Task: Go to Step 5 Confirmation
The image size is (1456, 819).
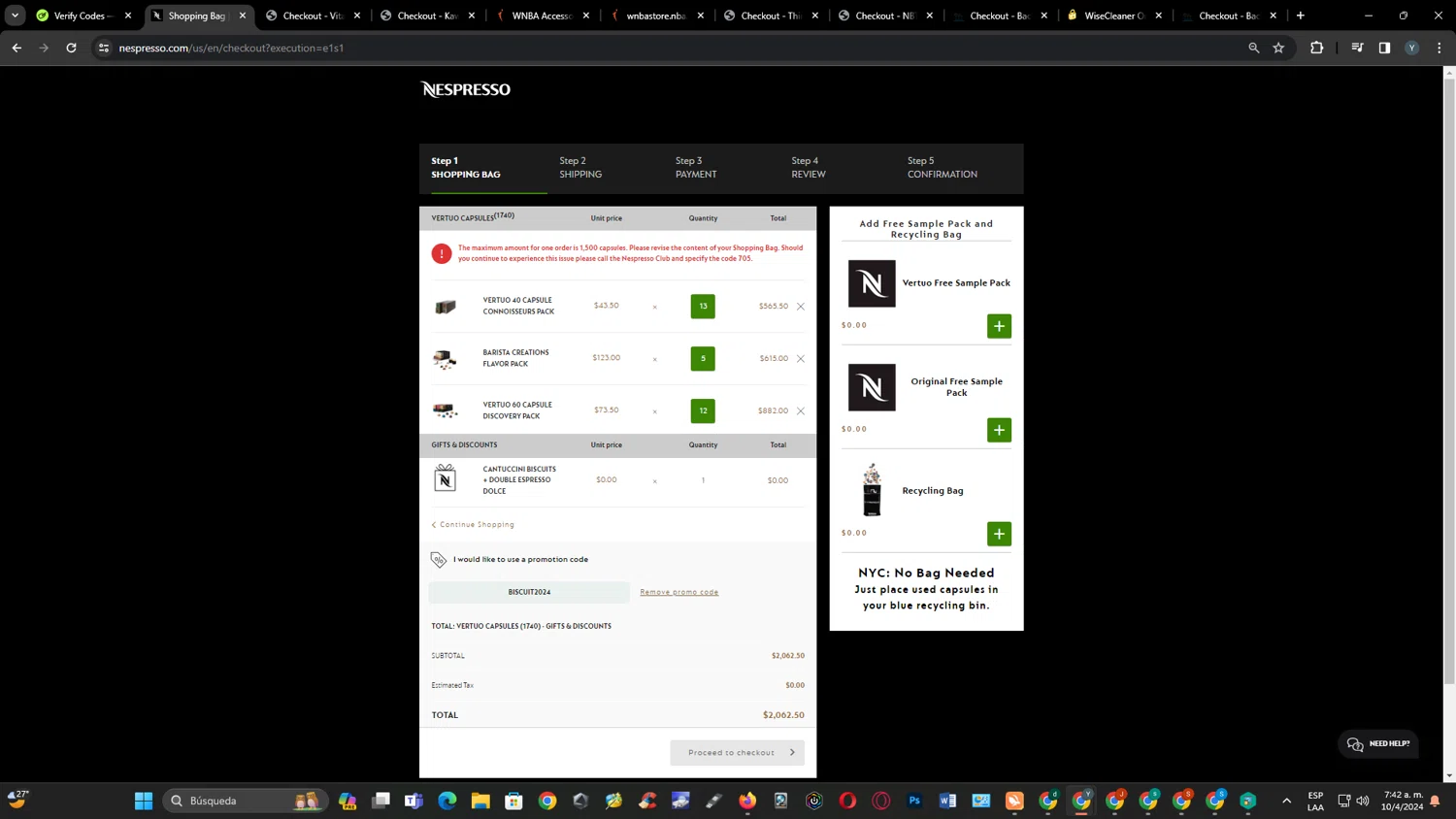Action: click(x=943, y=168)
